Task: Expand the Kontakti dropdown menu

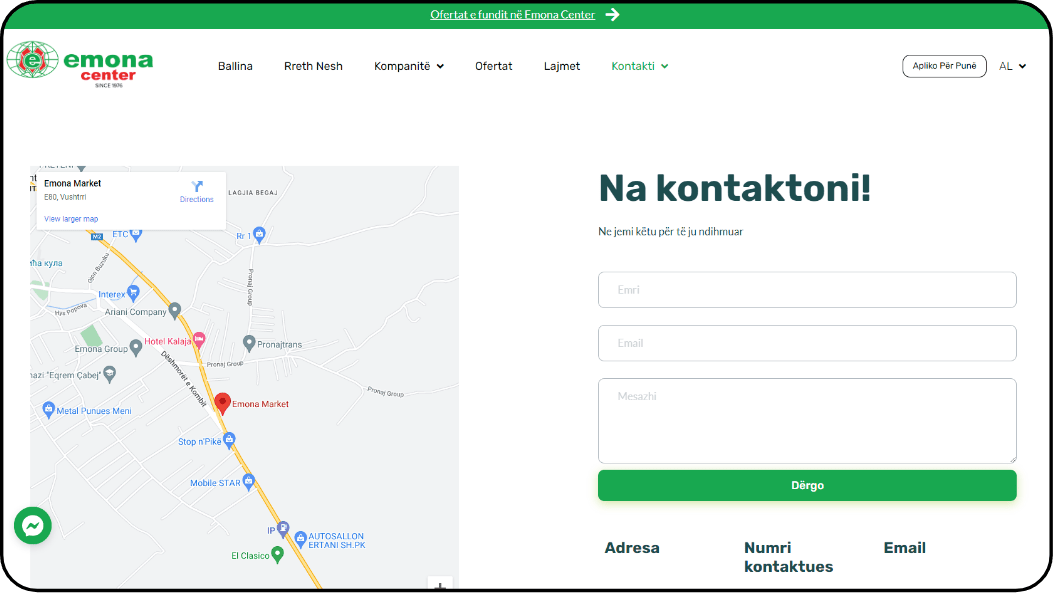Action: tap(639, 66)
